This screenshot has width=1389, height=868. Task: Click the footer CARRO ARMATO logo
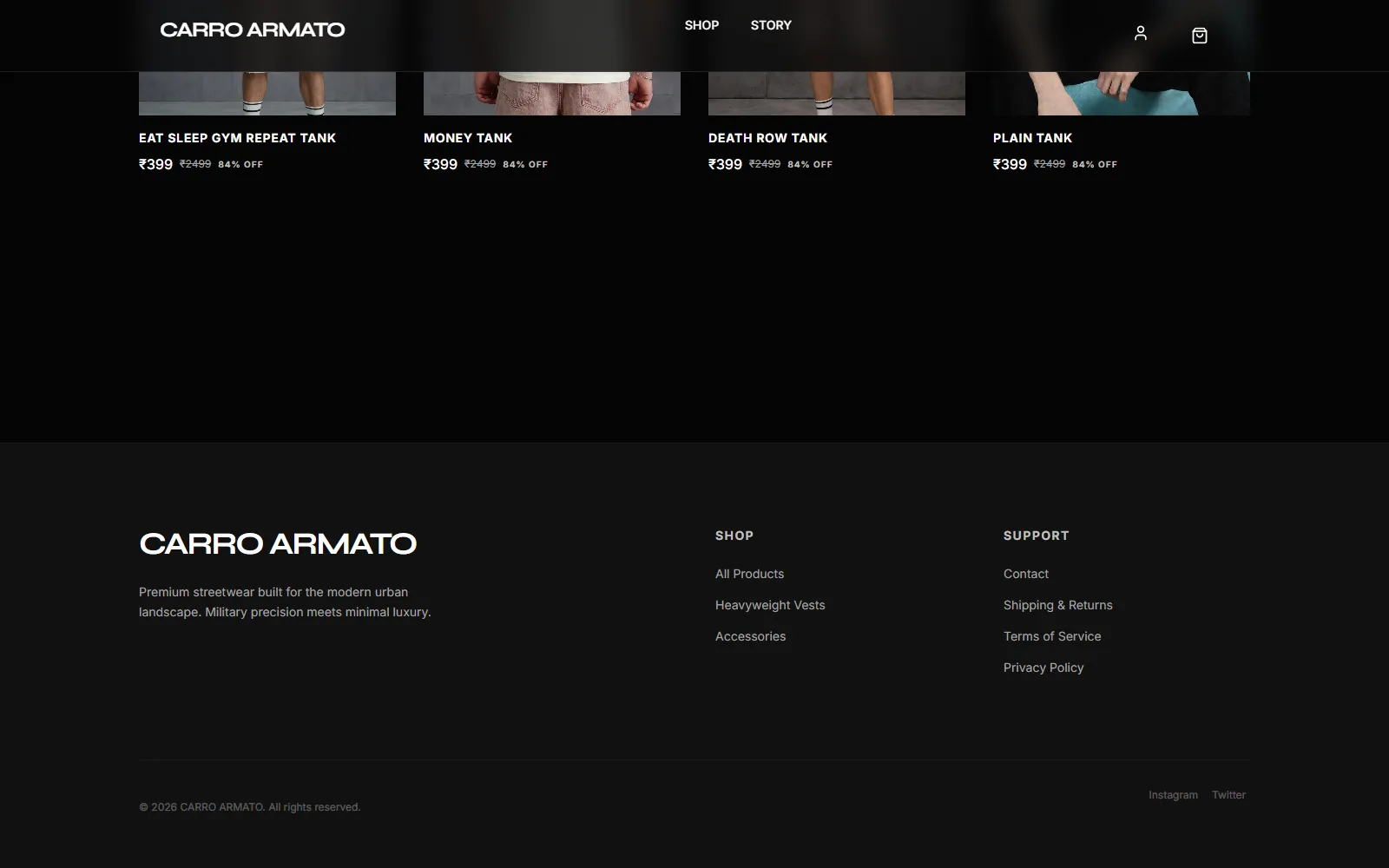point(278,543)
